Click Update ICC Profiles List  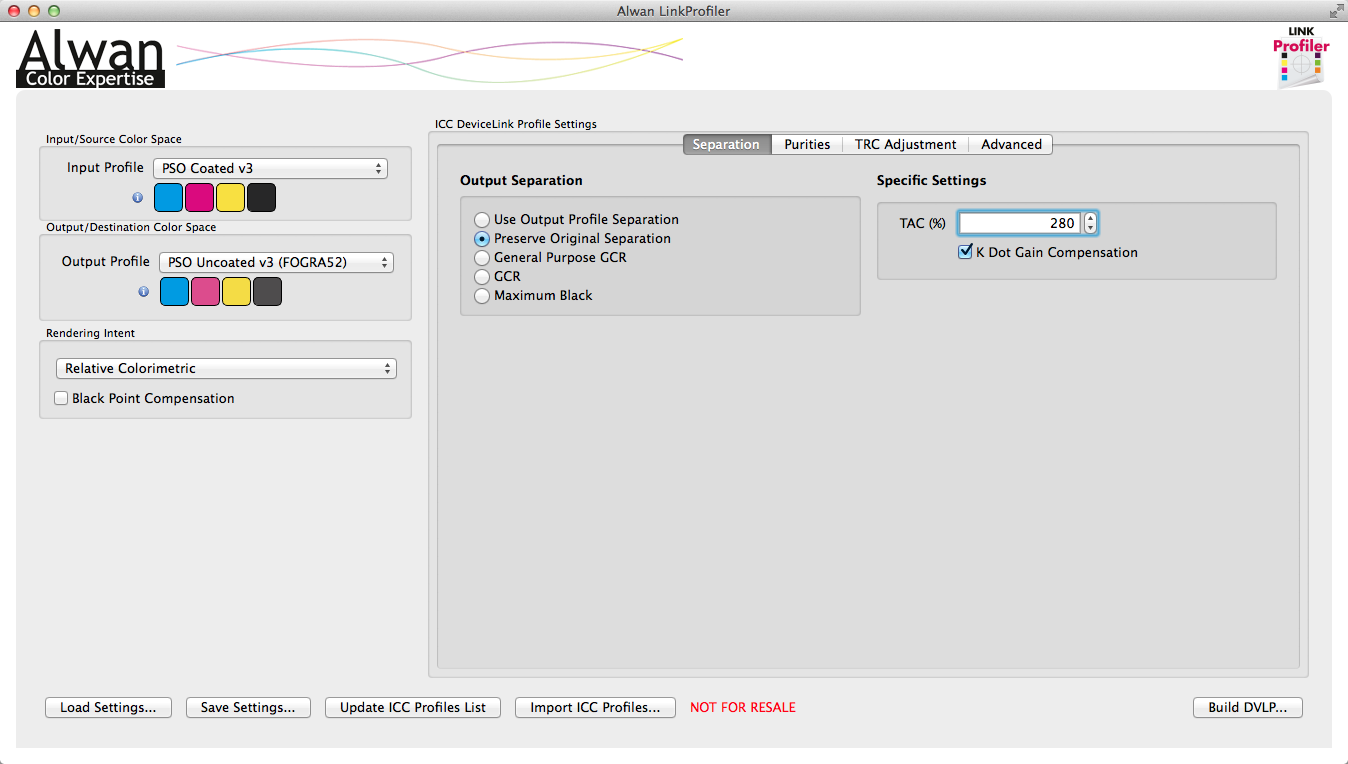(x=412, y=707)
